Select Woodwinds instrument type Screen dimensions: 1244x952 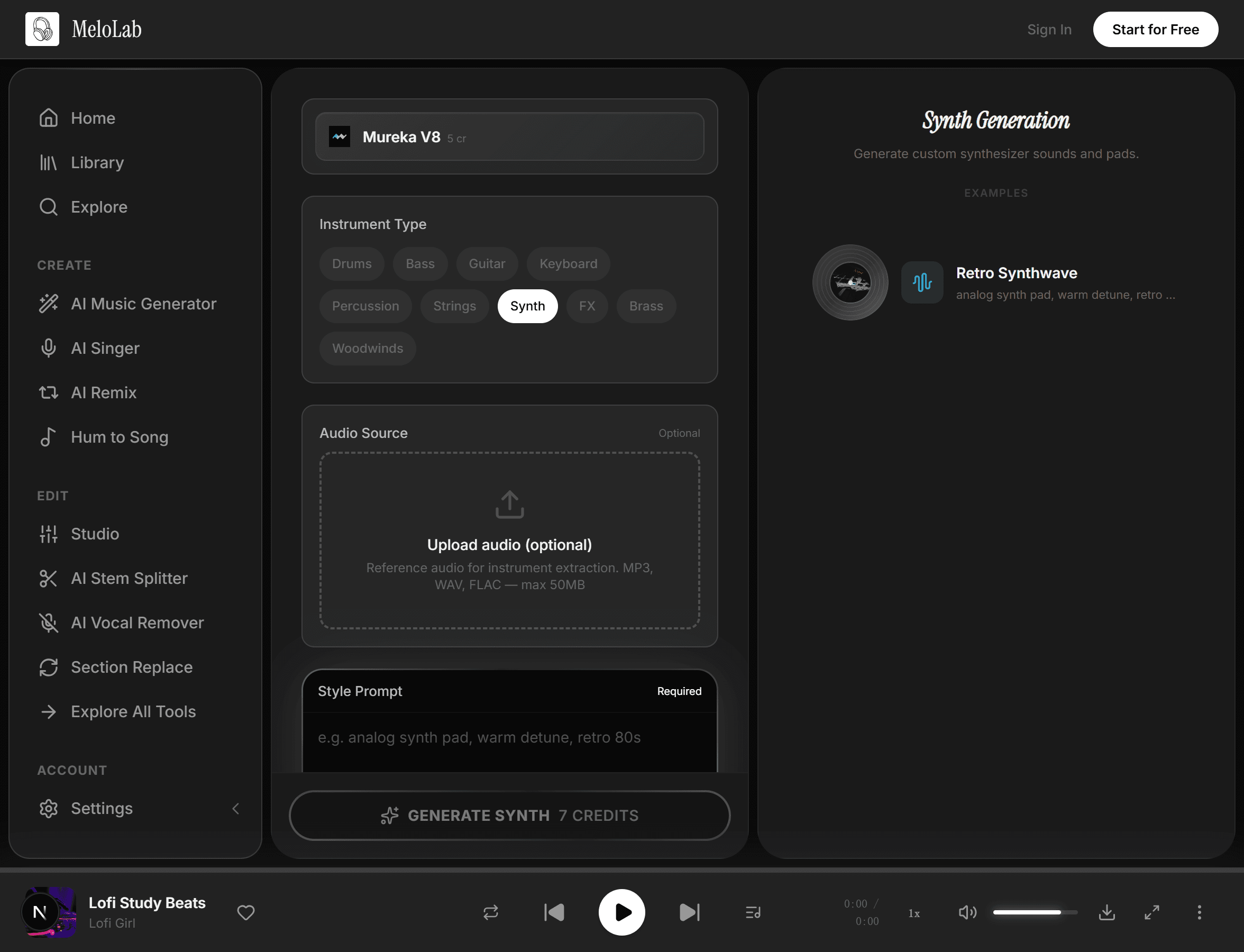368,349
